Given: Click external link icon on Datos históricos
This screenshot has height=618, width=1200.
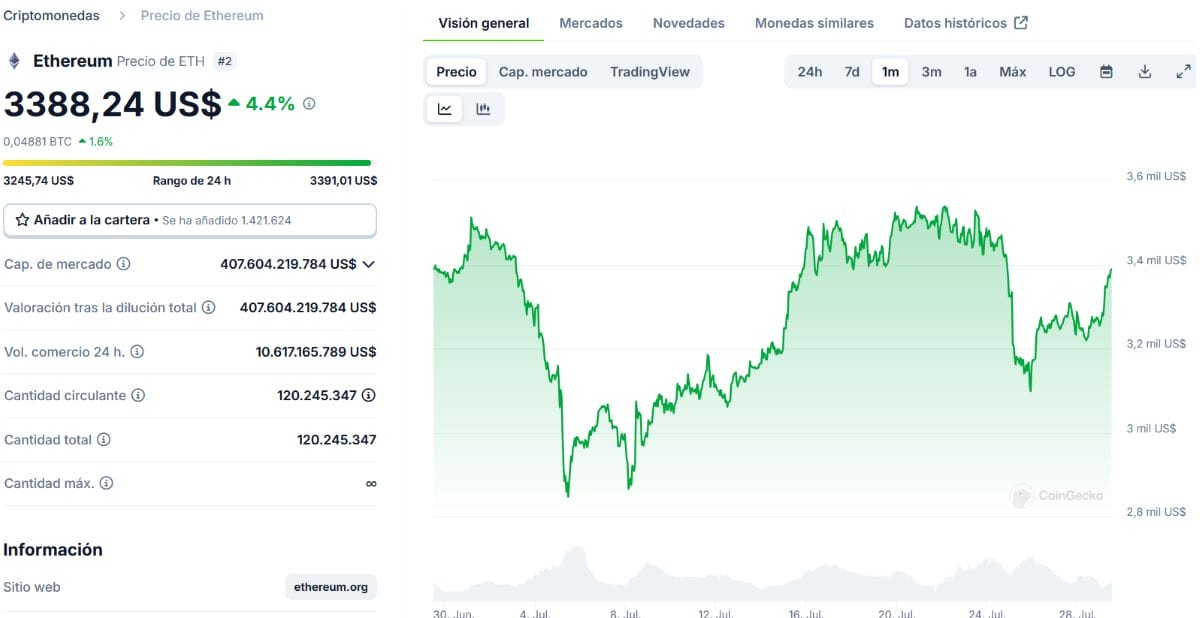Looking at the screenshot, I should point(1020,23).
